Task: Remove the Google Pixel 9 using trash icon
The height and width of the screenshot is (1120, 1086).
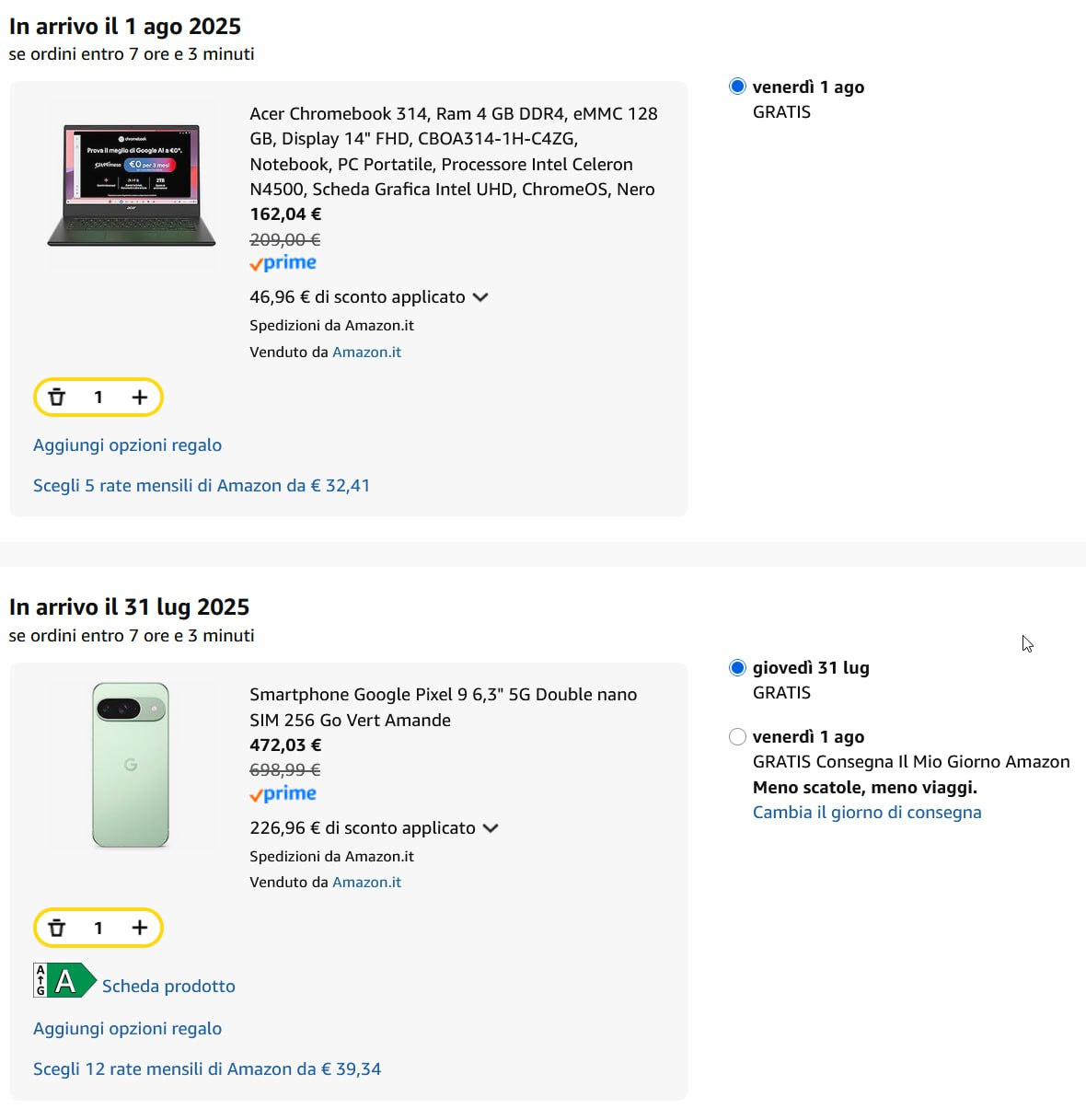Action: point(57,928)
